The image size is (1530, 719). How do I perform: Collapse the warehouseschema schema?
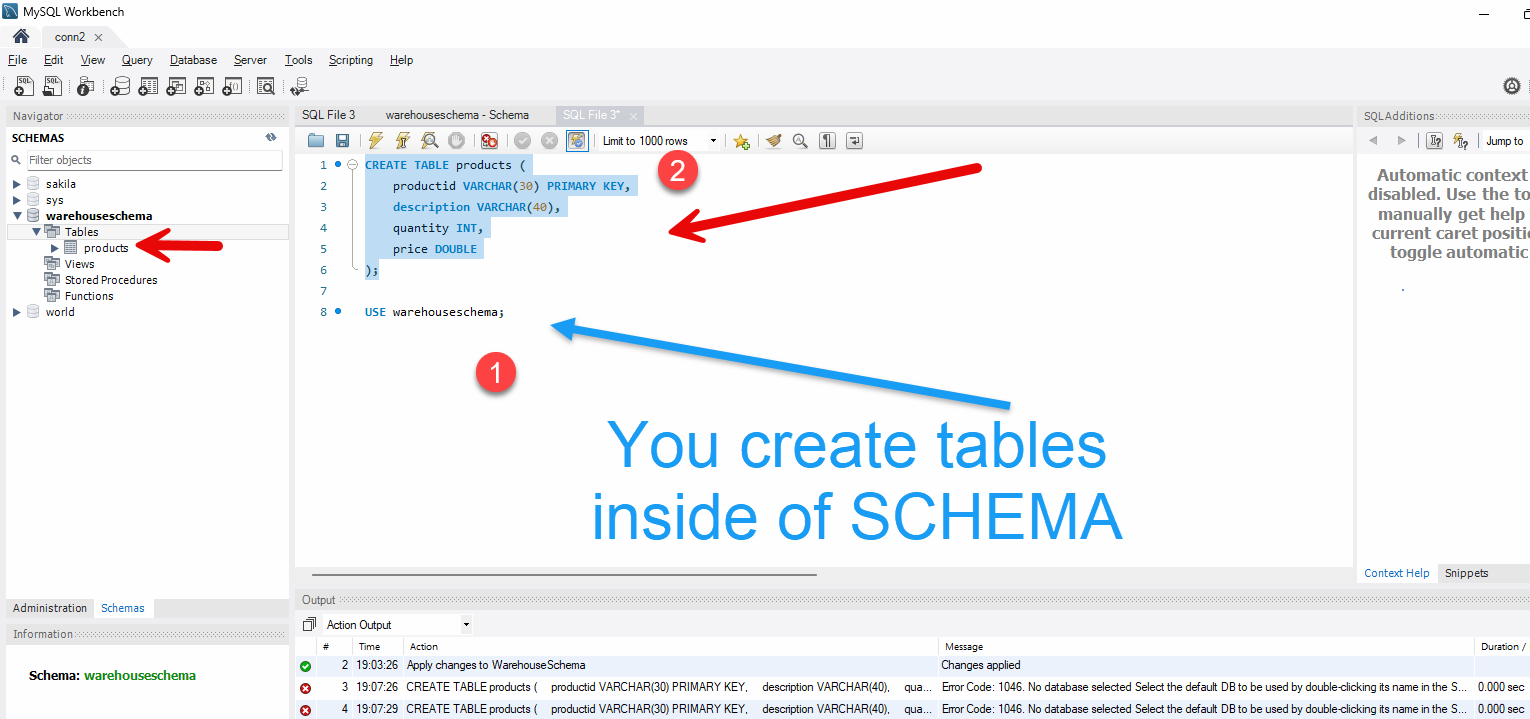click(x=16, y=216)
